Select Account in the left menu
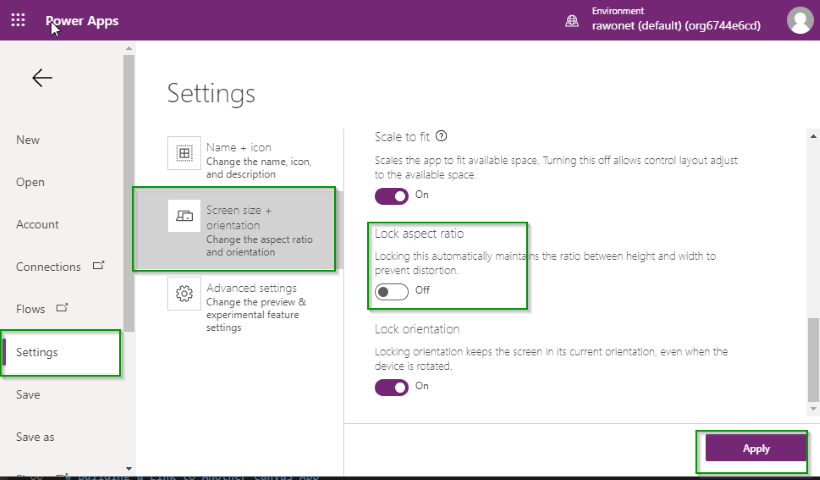Image resolution: width=820 pixels, height=480 pixels. [x=37, y=224]
